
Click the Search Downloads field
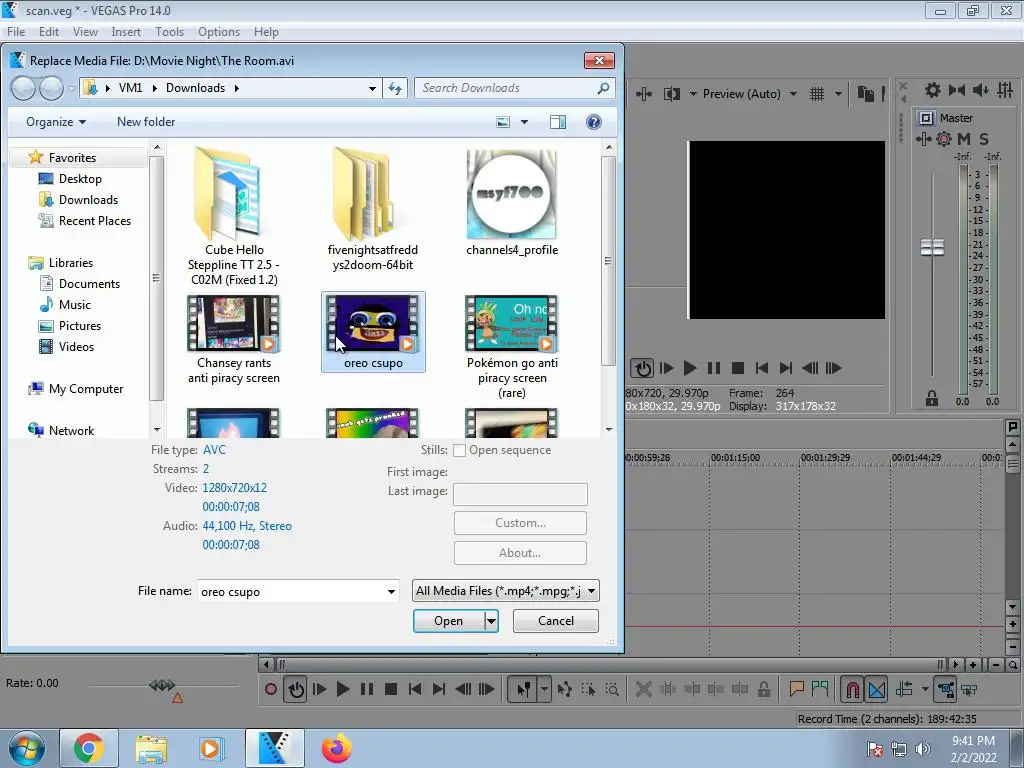pos(514,88)
